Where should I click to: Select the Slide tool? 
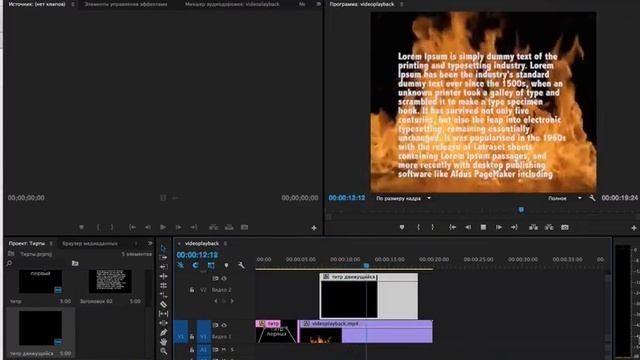163,323
